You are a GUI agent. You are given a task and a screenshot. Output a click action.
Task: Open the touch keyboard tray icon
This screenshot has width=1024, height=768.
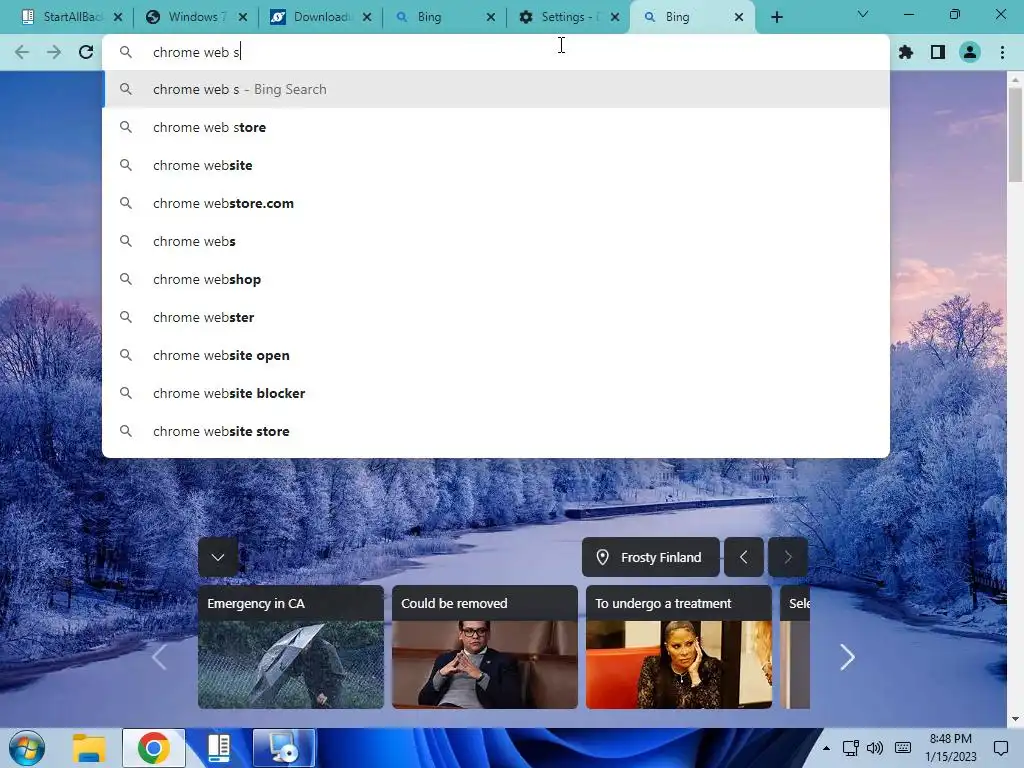coord(903,748)
